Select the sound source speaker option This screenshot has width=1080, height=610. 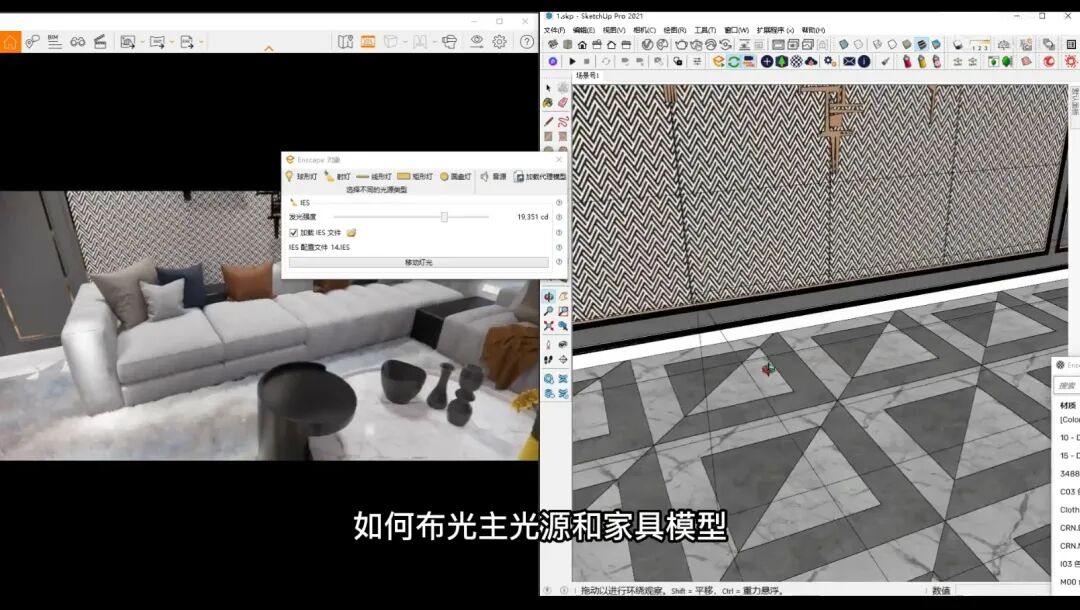[493, 177]
